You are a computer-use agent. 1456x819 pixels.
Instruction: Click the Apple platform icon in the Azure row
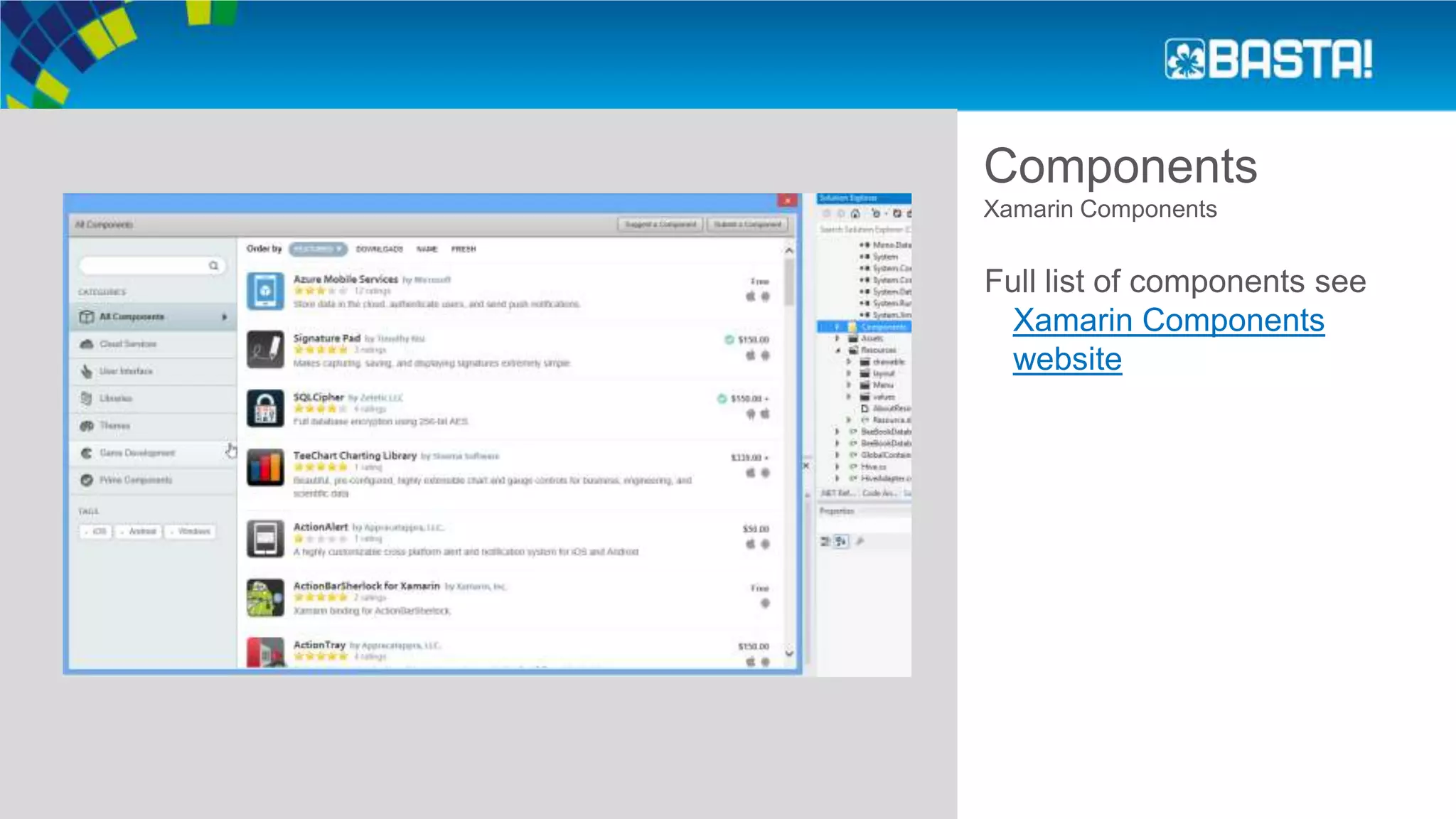click(751, 296)
